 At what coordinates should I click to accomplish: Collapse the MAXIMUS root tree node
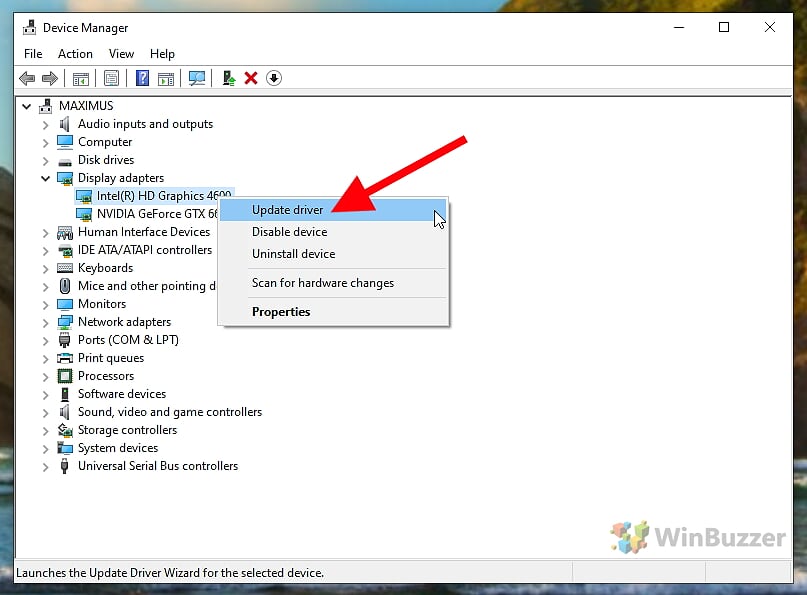27,105
